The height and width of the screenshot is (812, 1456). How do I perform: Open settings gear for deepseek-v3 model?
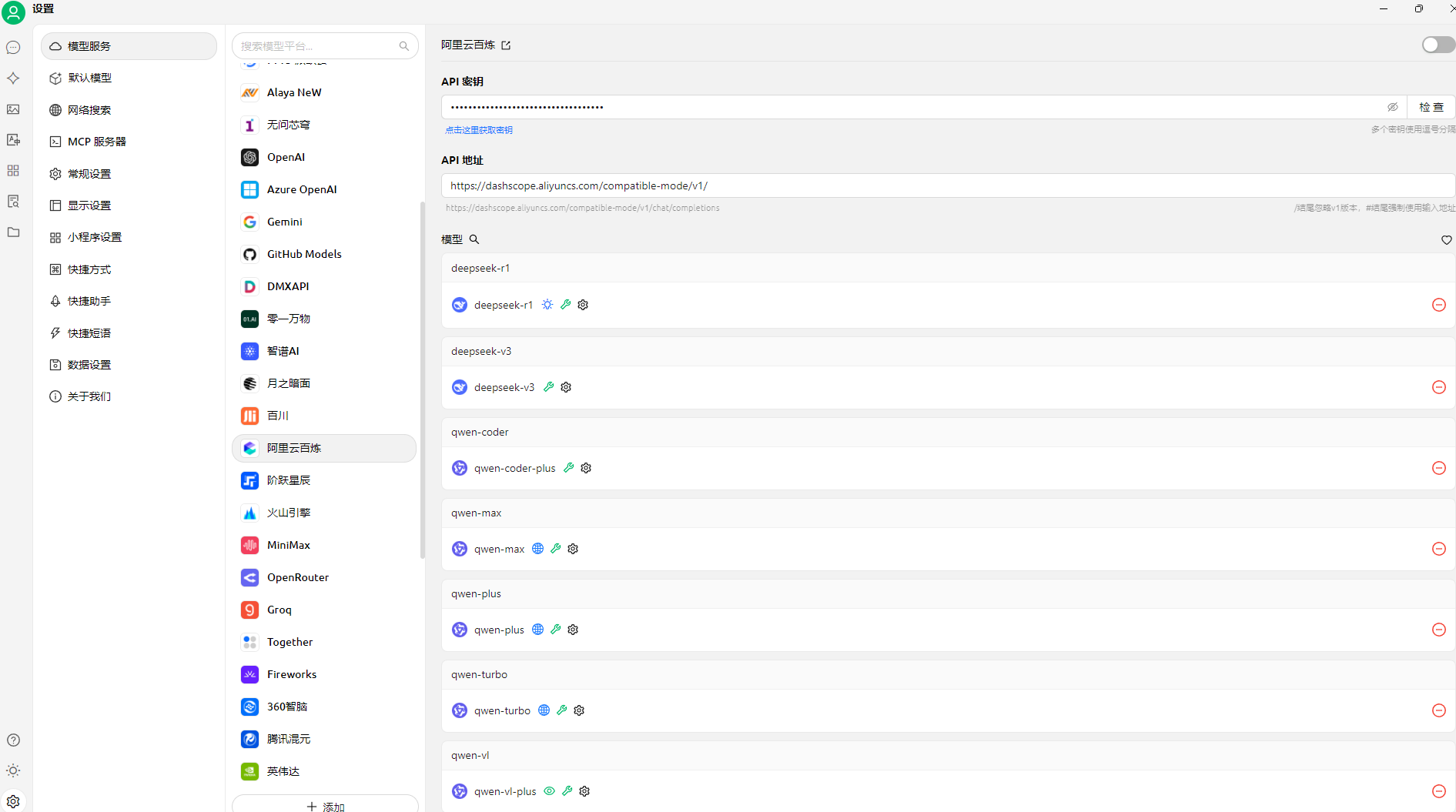(x=566, y=387)
